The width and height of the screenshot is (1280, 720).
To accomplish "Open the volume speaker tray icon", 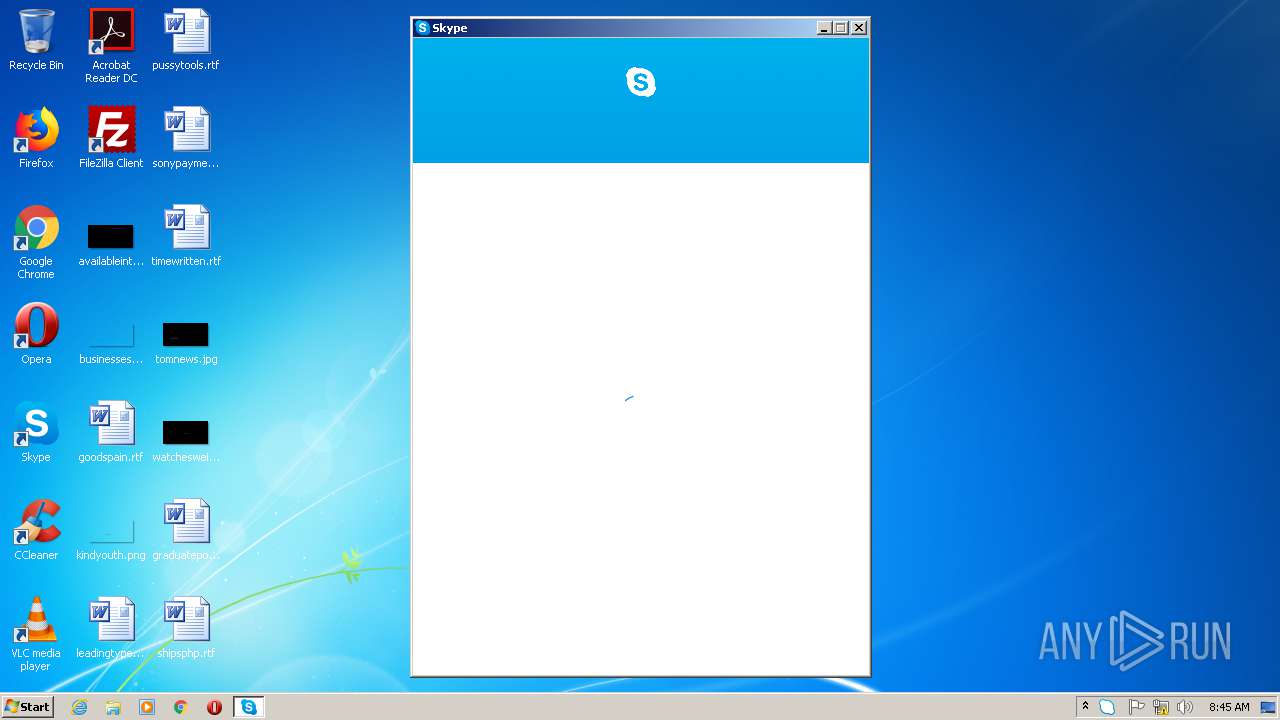I will pos(1185,707).
